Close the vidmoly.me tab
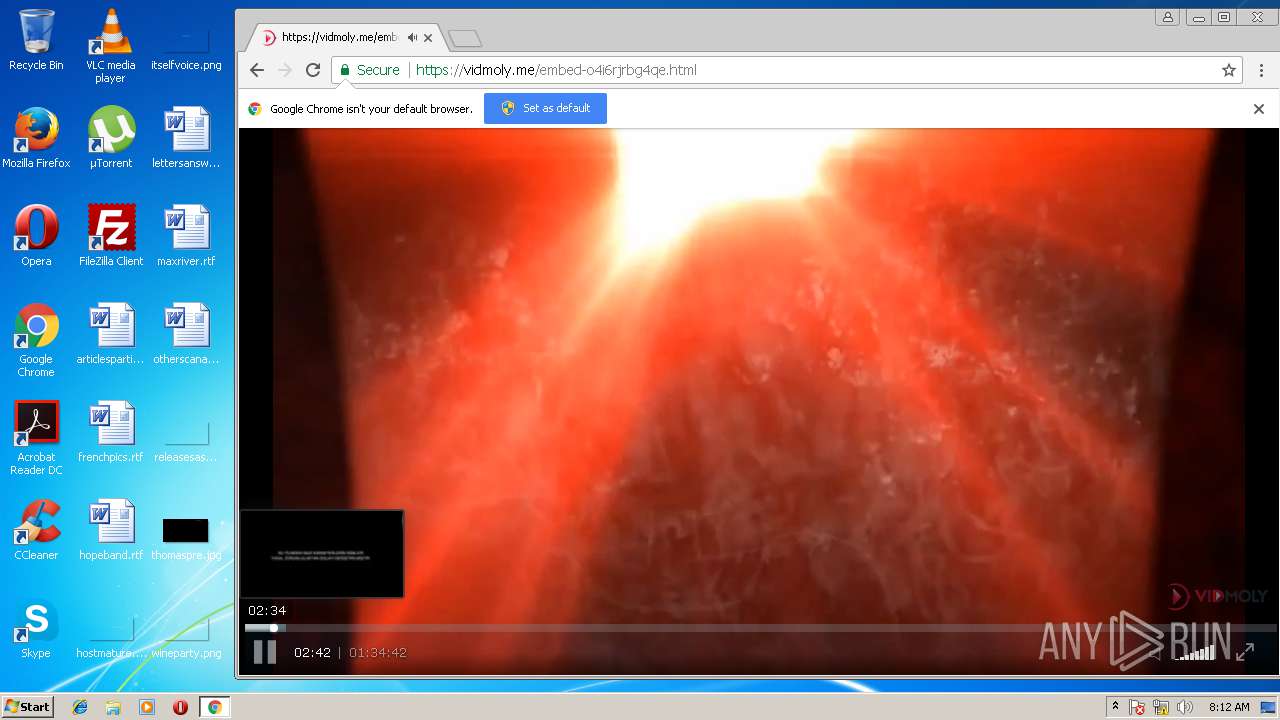The image size is (1280, 720). 428,38
